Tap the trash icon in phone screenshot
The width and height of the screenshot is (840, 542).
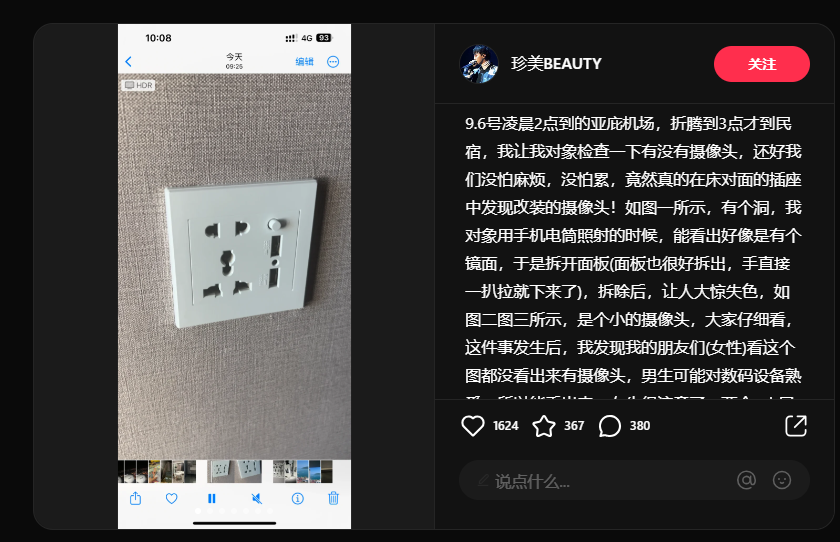(x=333, y=498)
